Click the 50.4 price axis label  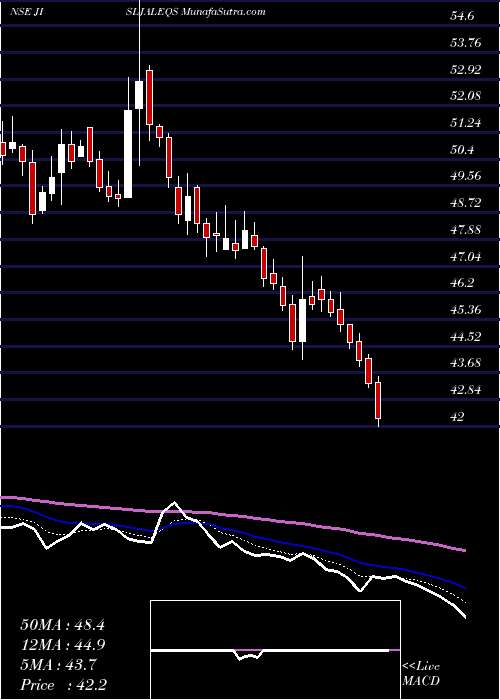tap(463, 149)
